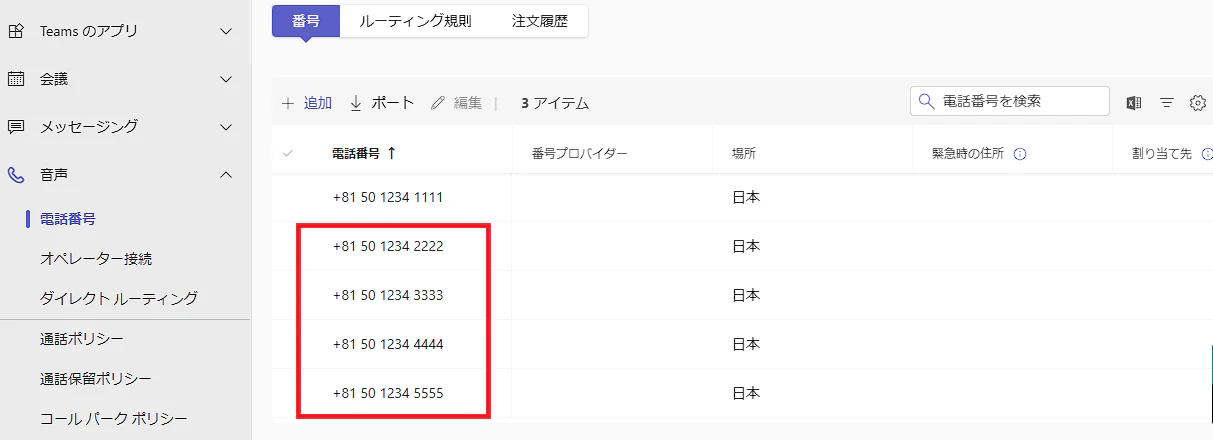Open the column settings gear icon

[1198, 102]
